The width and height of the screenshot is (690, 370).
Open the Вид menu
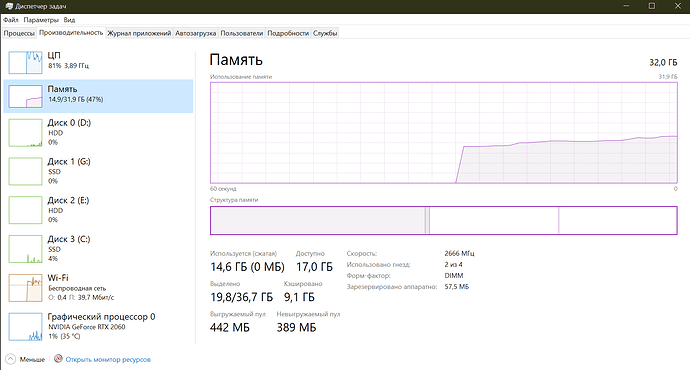[69, 20]
